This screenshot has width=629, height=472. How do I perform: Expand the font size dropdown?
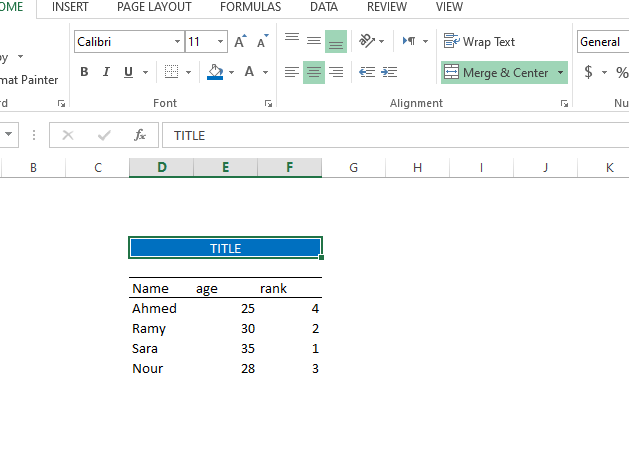click(219, 42)
